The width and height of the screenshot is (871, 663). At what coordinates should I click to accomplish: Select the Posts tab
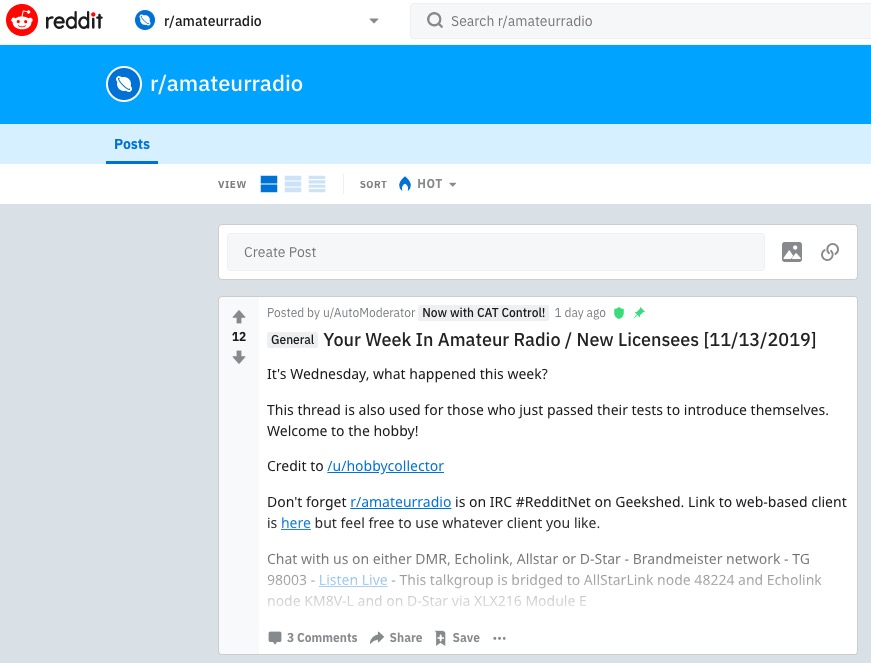pyautogui.click(x=132, y=144)
